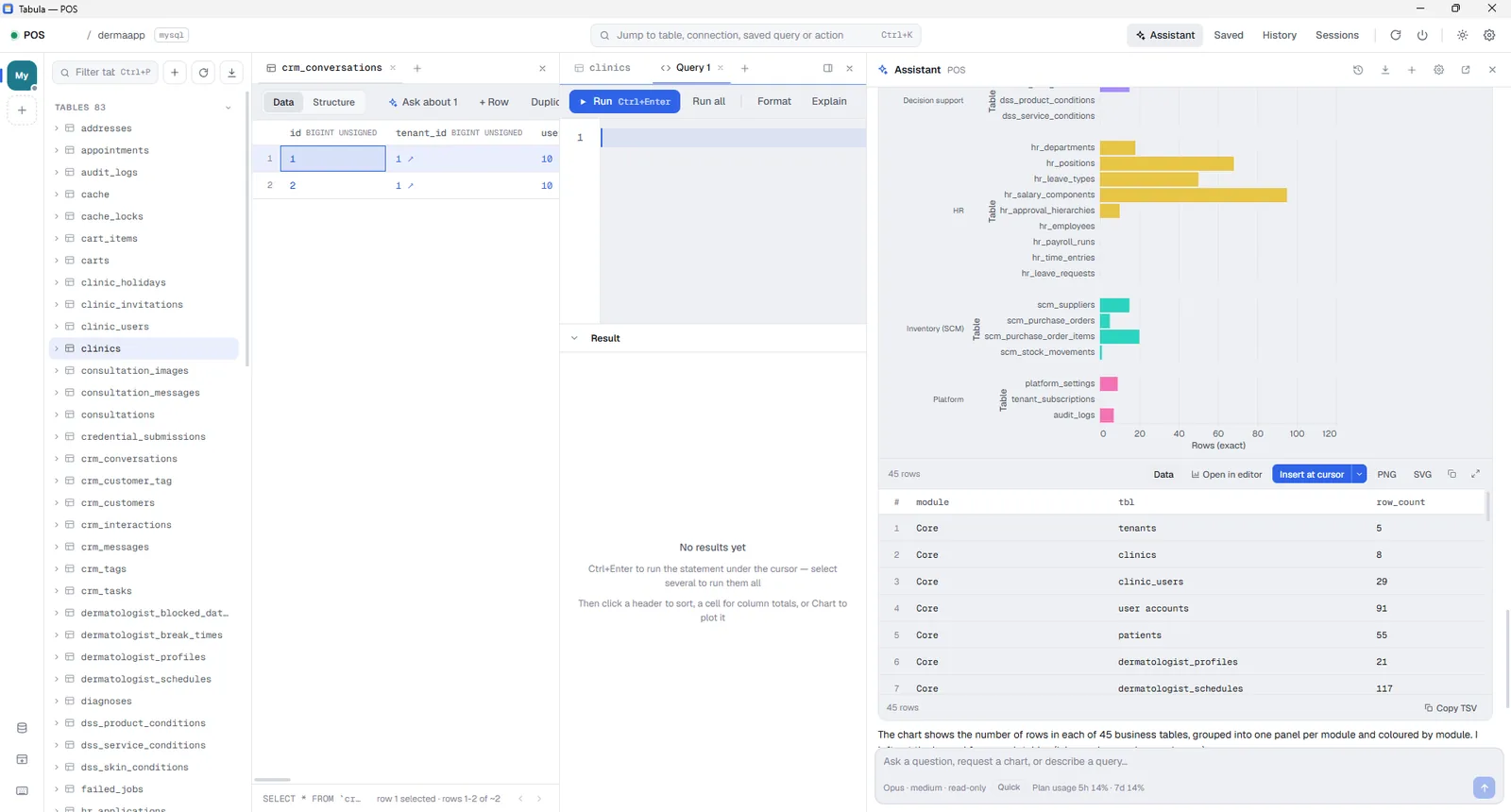Expand the clinics table tree node
The image size is (1511, 812).
(57, 348)
